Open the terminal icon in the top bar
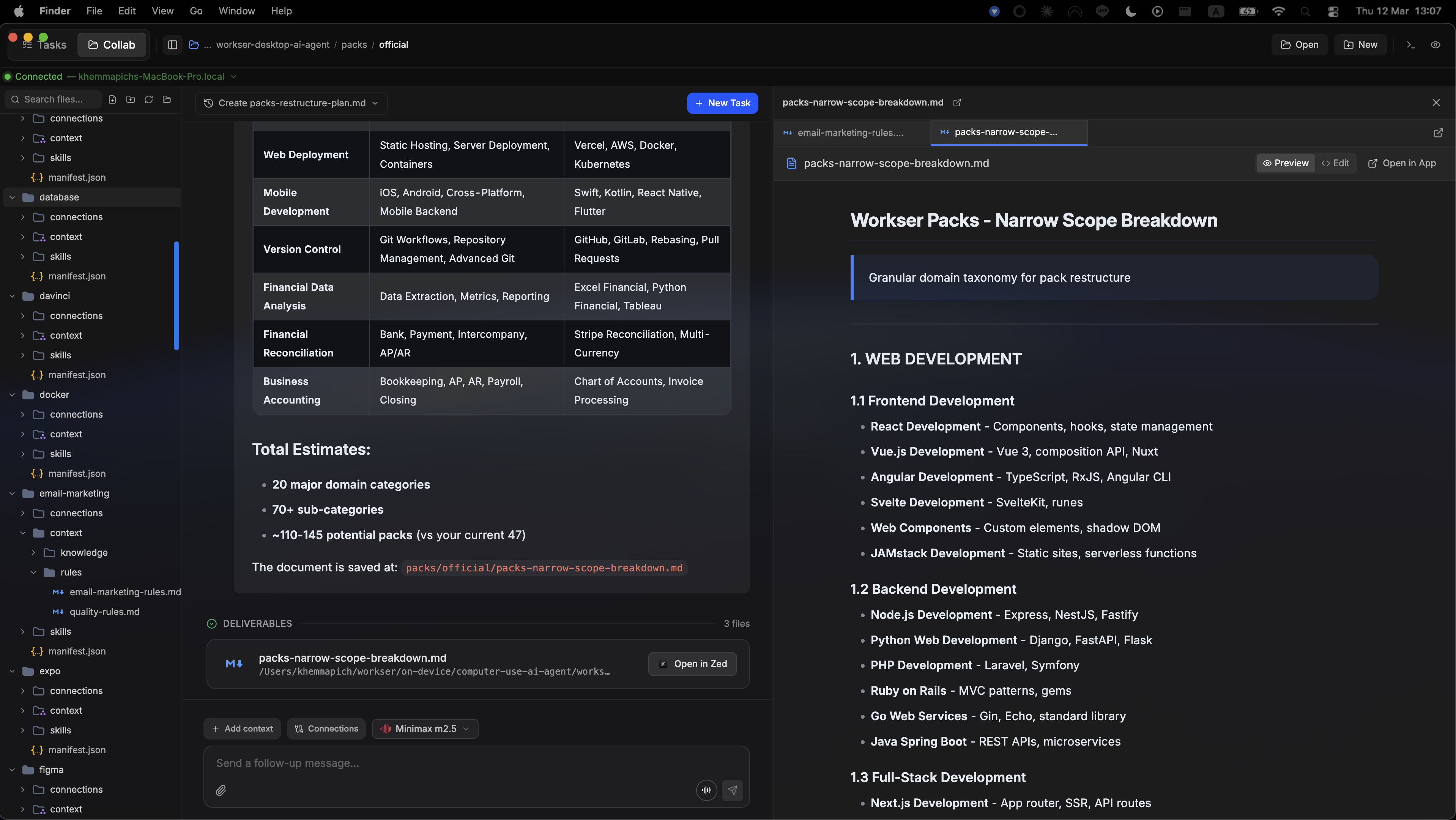 pyautogui.click(x=1411, y=45)
